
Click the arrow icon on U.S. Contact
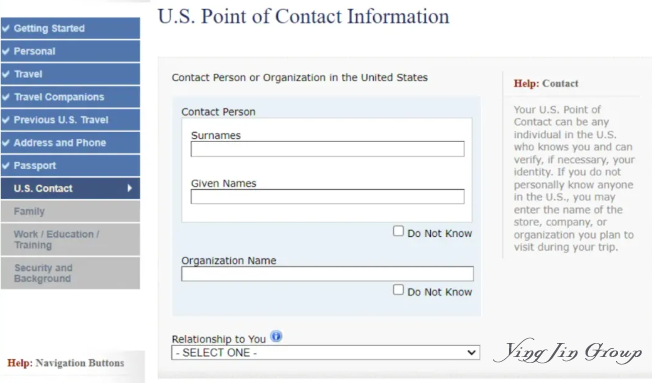point(130,188)
